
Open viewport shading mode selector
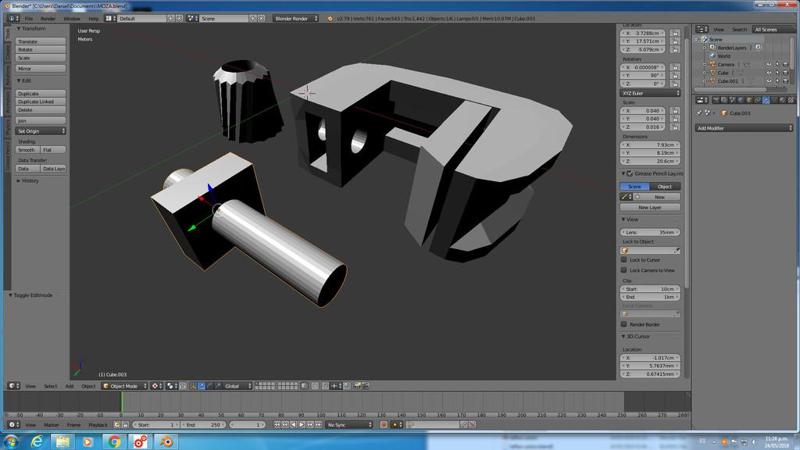click(x=156, y=386)
